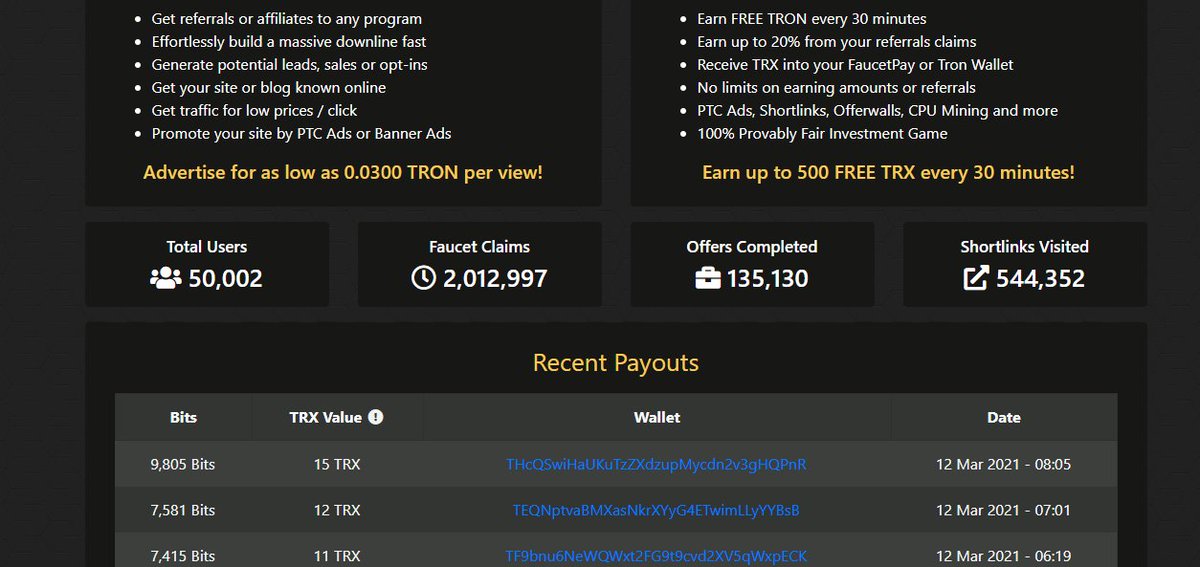This screenshot has width=1200, height=567.
Task: Click the Offers Completed briefcase icon
Action: [707, 278]
